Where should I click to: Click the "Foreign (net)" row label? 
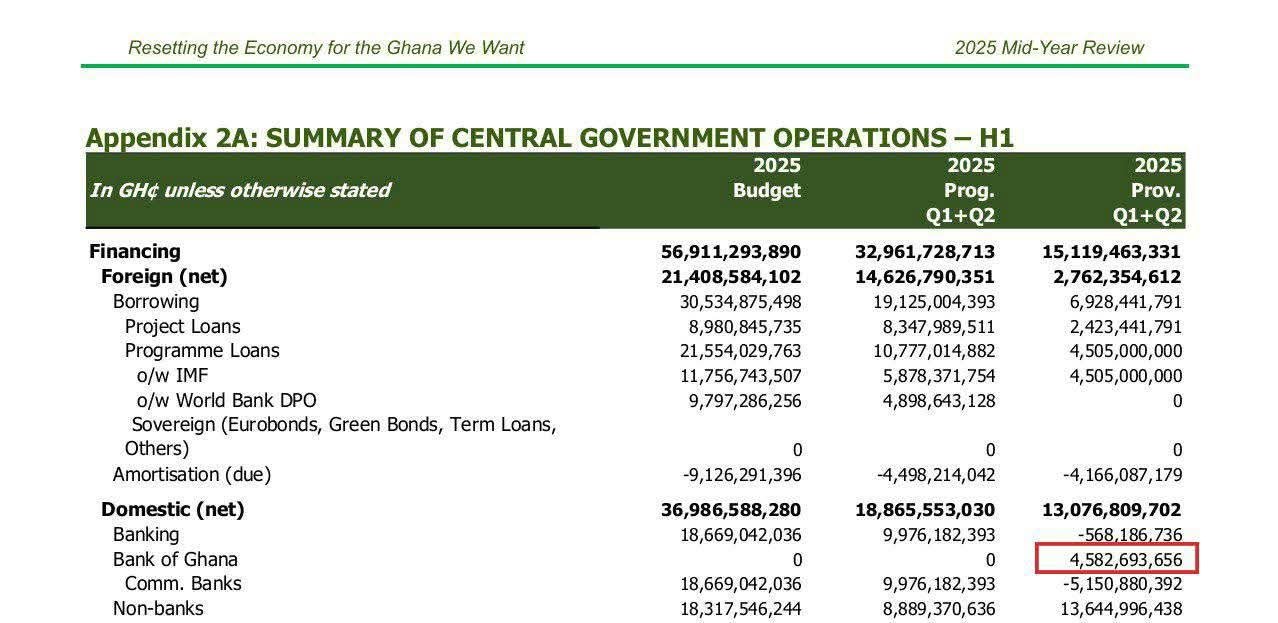coord(164,277)
